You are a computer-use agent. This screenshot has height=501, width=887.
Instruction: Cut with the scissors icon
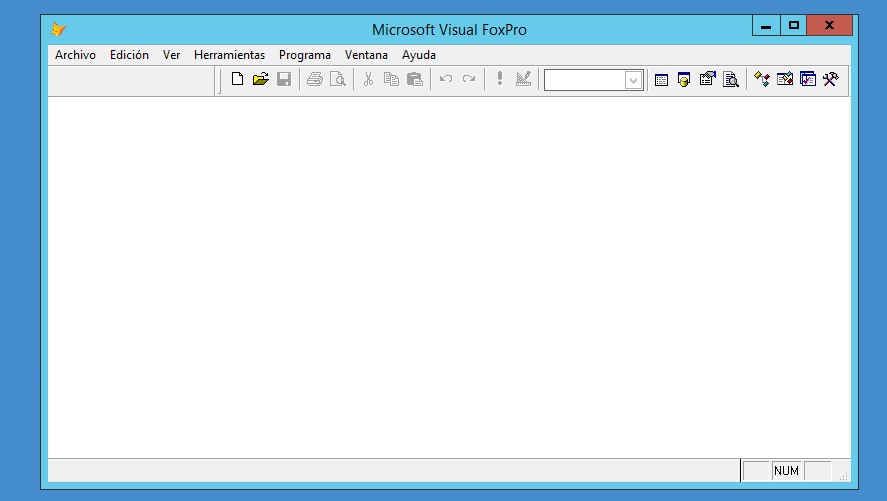[368, 79]
